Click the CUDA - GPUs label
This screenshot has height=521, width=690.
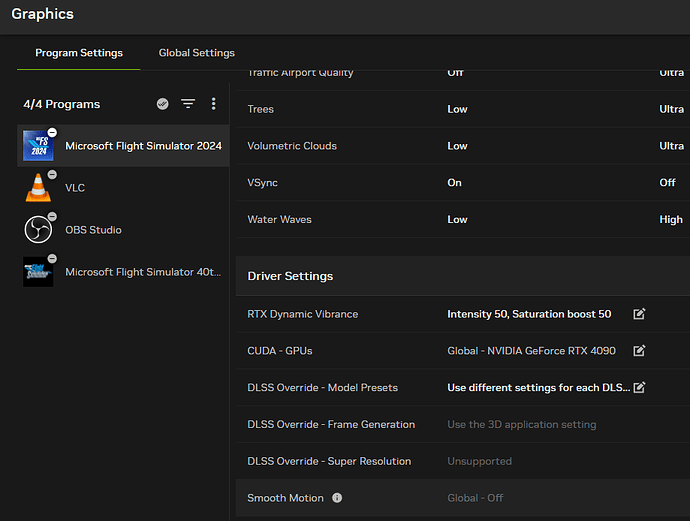(x=280, y=351)
